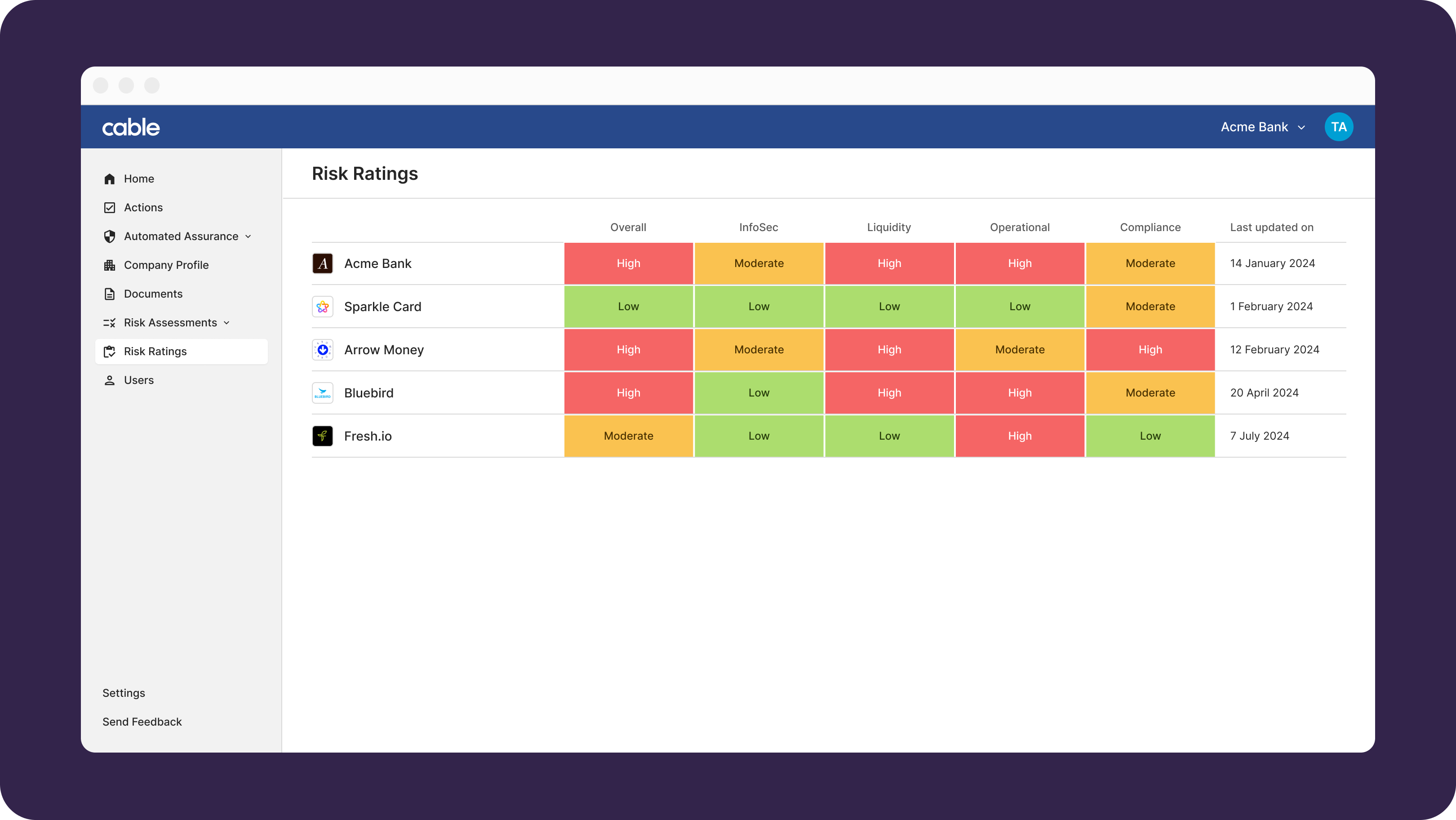Click Acme Bank's red Overall High cell
The height and width of the screenshot is (820, 1456).
point(628,263)
